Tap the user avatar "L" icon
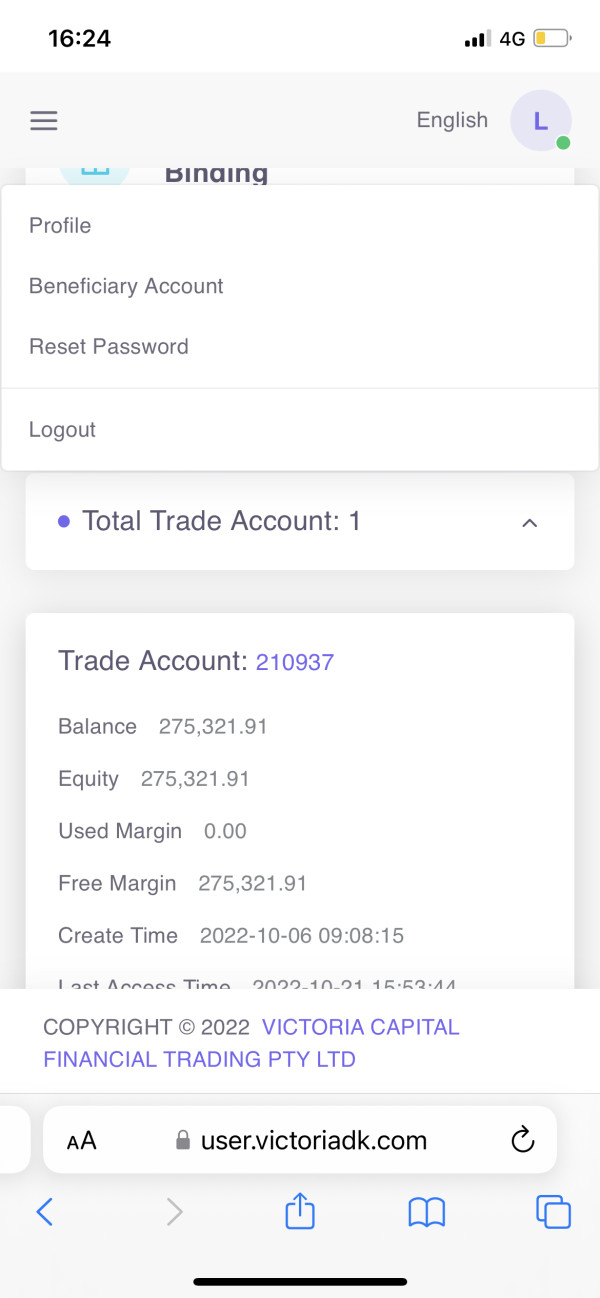The image size is (600, 1298). (x=540, y=121)
